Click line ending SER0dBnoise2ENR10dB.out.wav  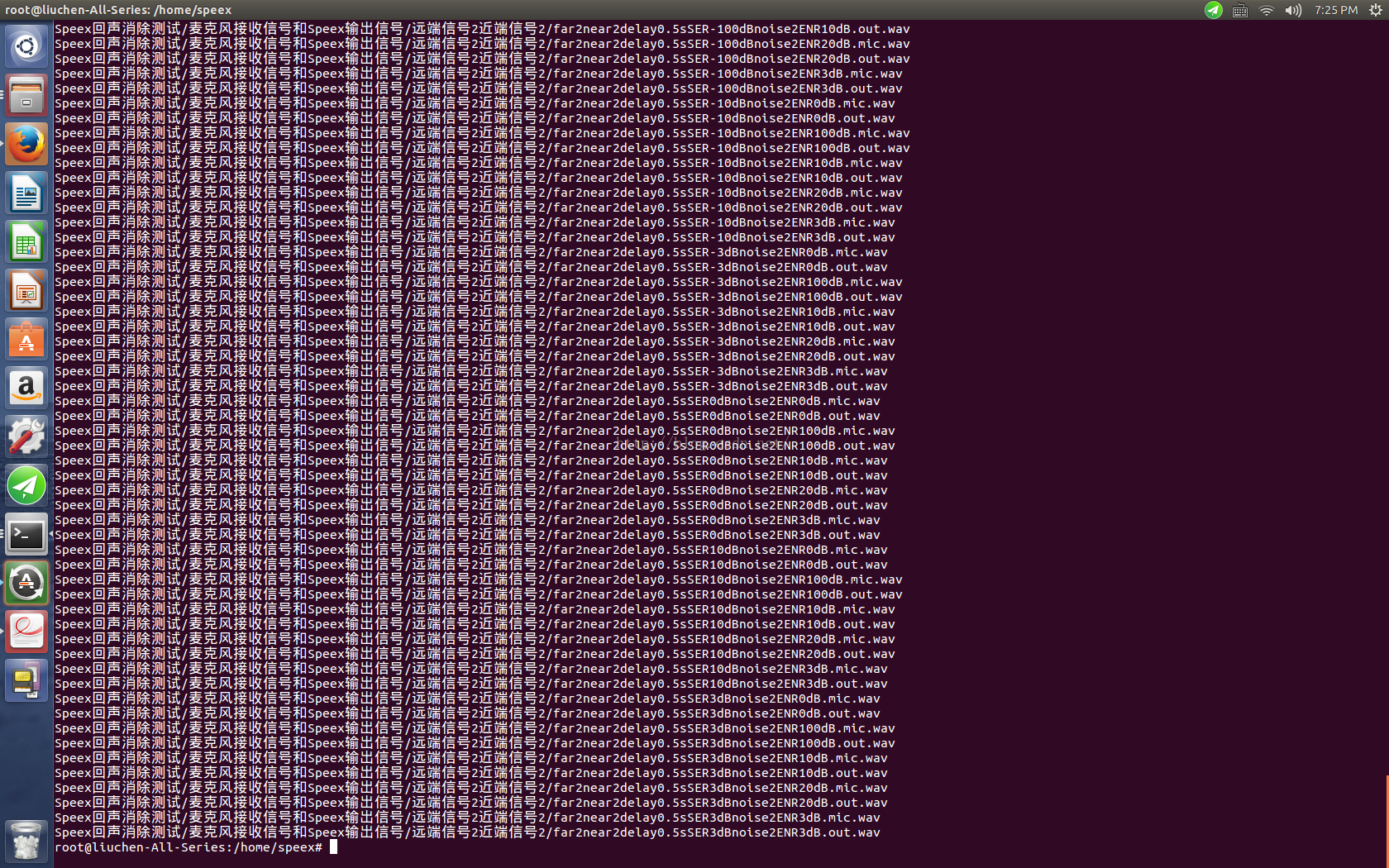pyautogui.click(x=471, y=475)
